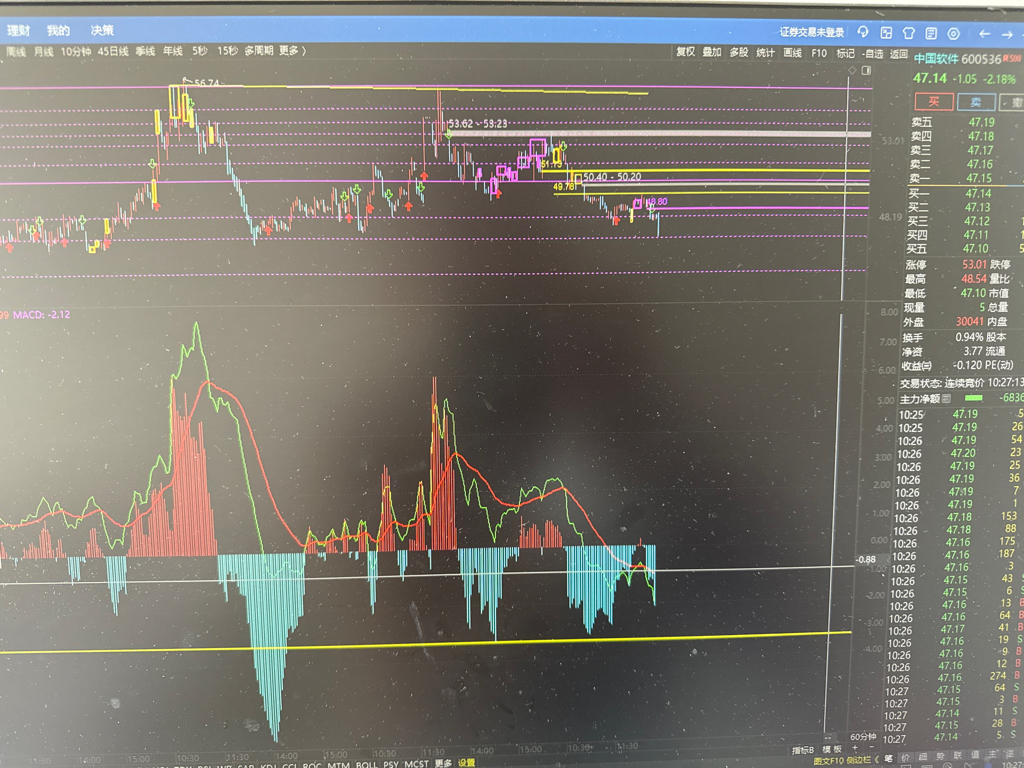Click 图文F10 link at bottom

(x=829, y=761)
